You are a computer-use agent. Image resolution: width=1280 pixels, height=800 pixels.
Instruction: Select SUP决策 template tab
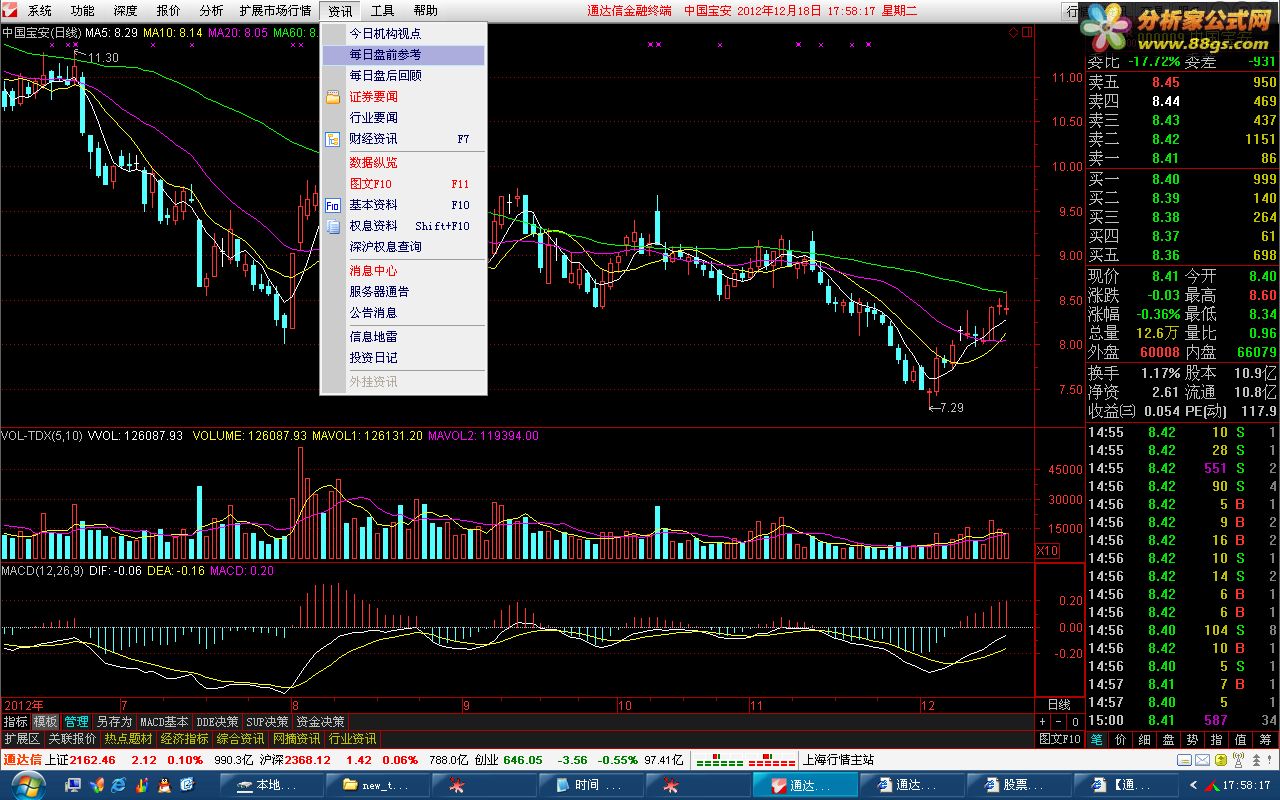(x=267, y=721)
